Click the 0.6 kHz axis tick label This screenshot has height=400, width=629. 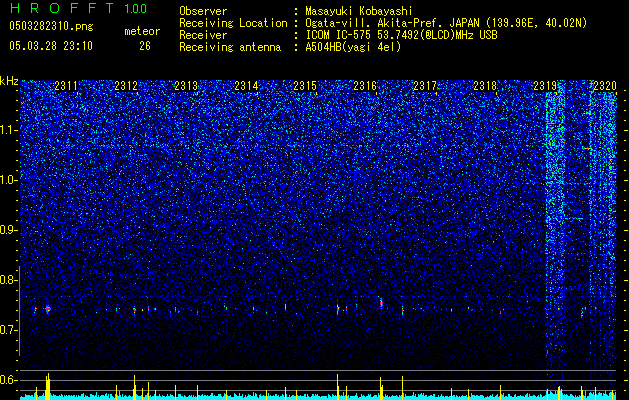[x=9, y=380]
